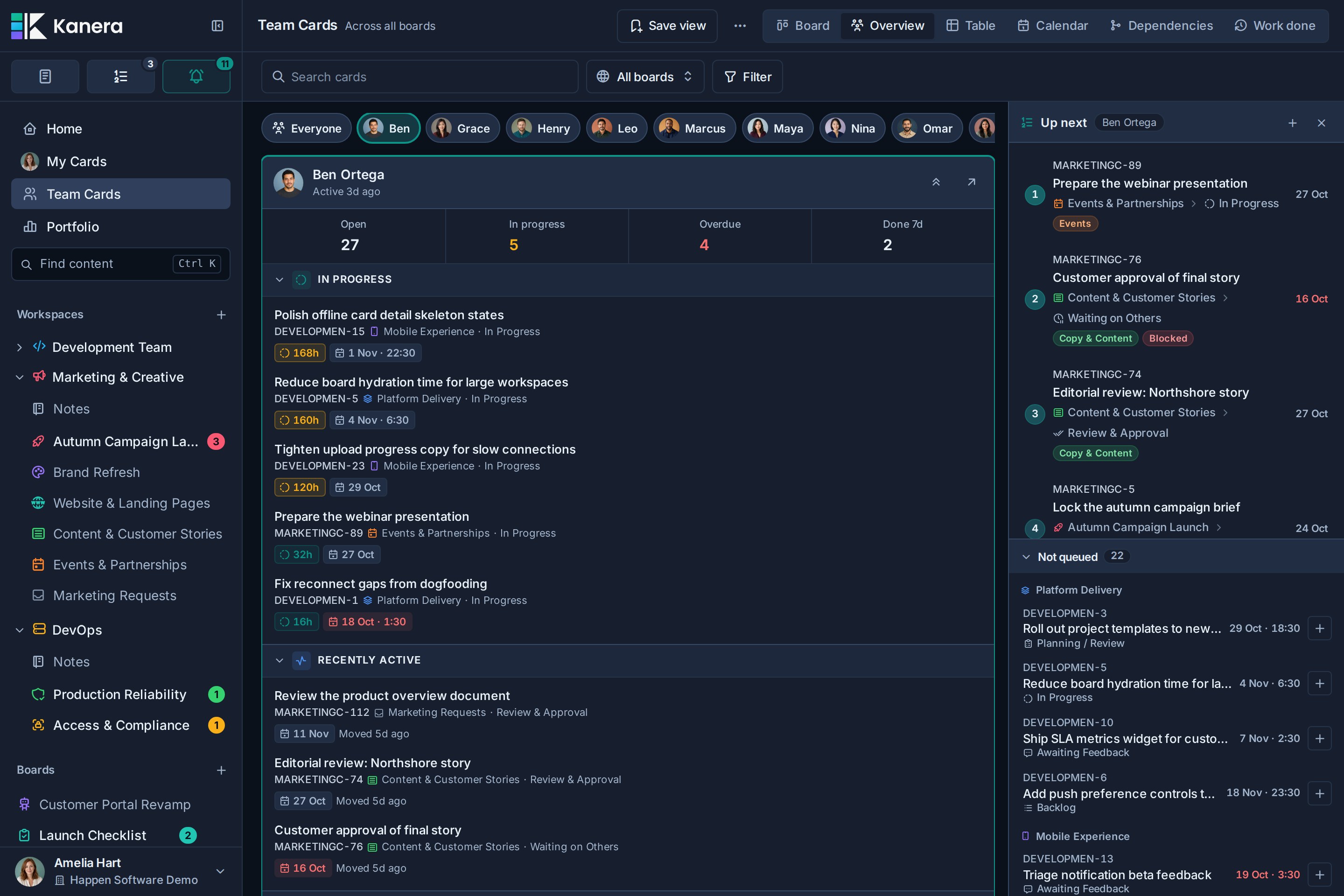Collapse the DevOps workspace
1344x896 pixels.
click(20, 630)
